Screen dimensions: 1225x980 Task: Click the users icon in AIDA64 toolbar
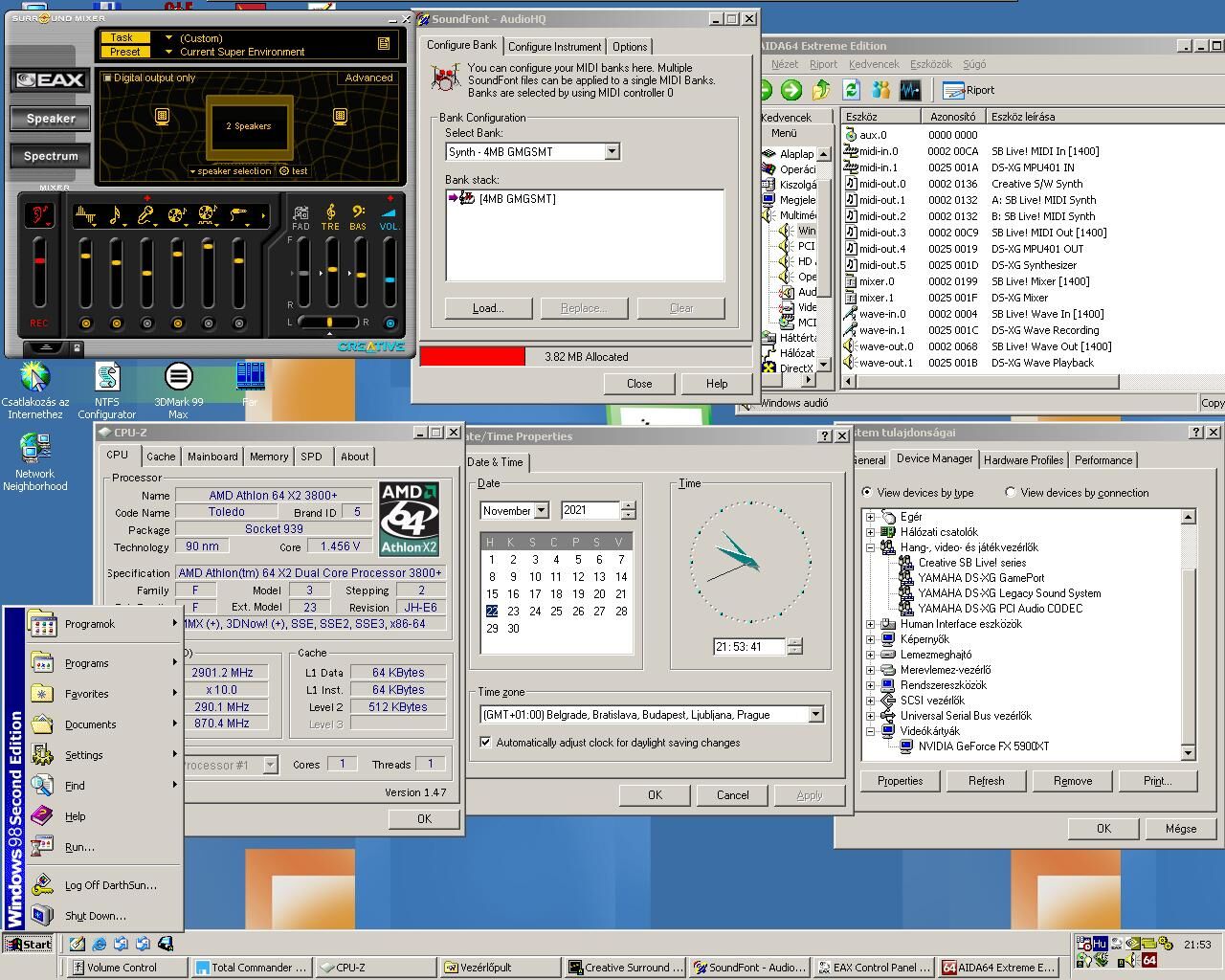pos(880,90)
